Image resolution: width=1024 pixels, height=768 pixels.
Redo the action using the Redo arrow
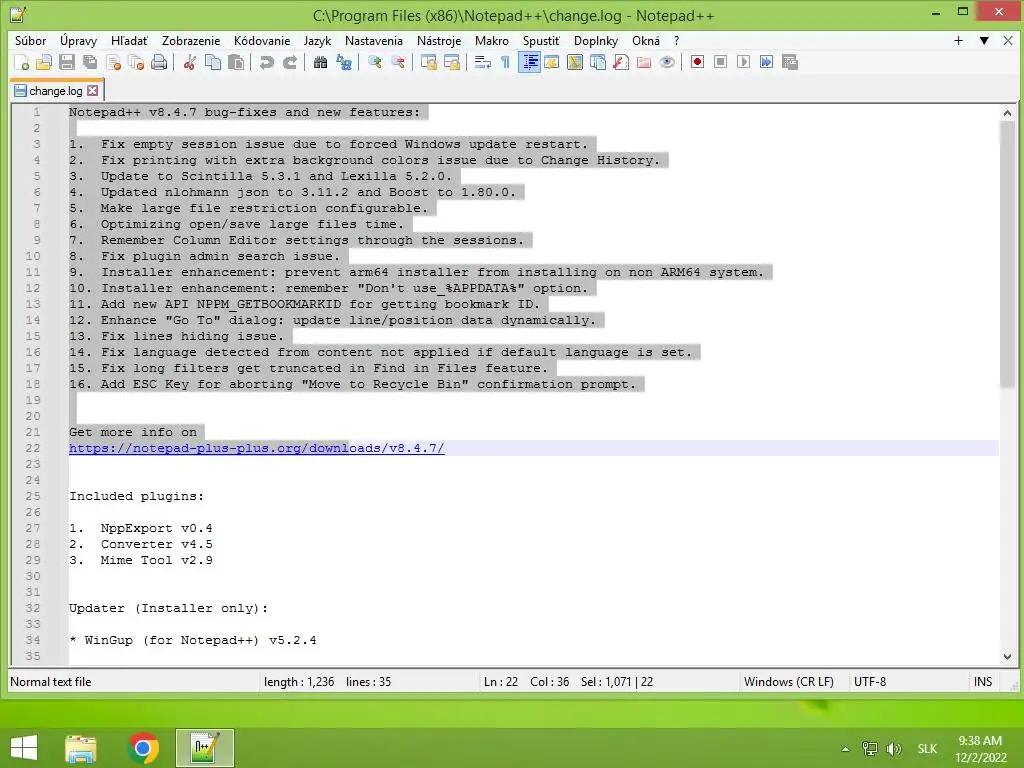tap(290, 62)
